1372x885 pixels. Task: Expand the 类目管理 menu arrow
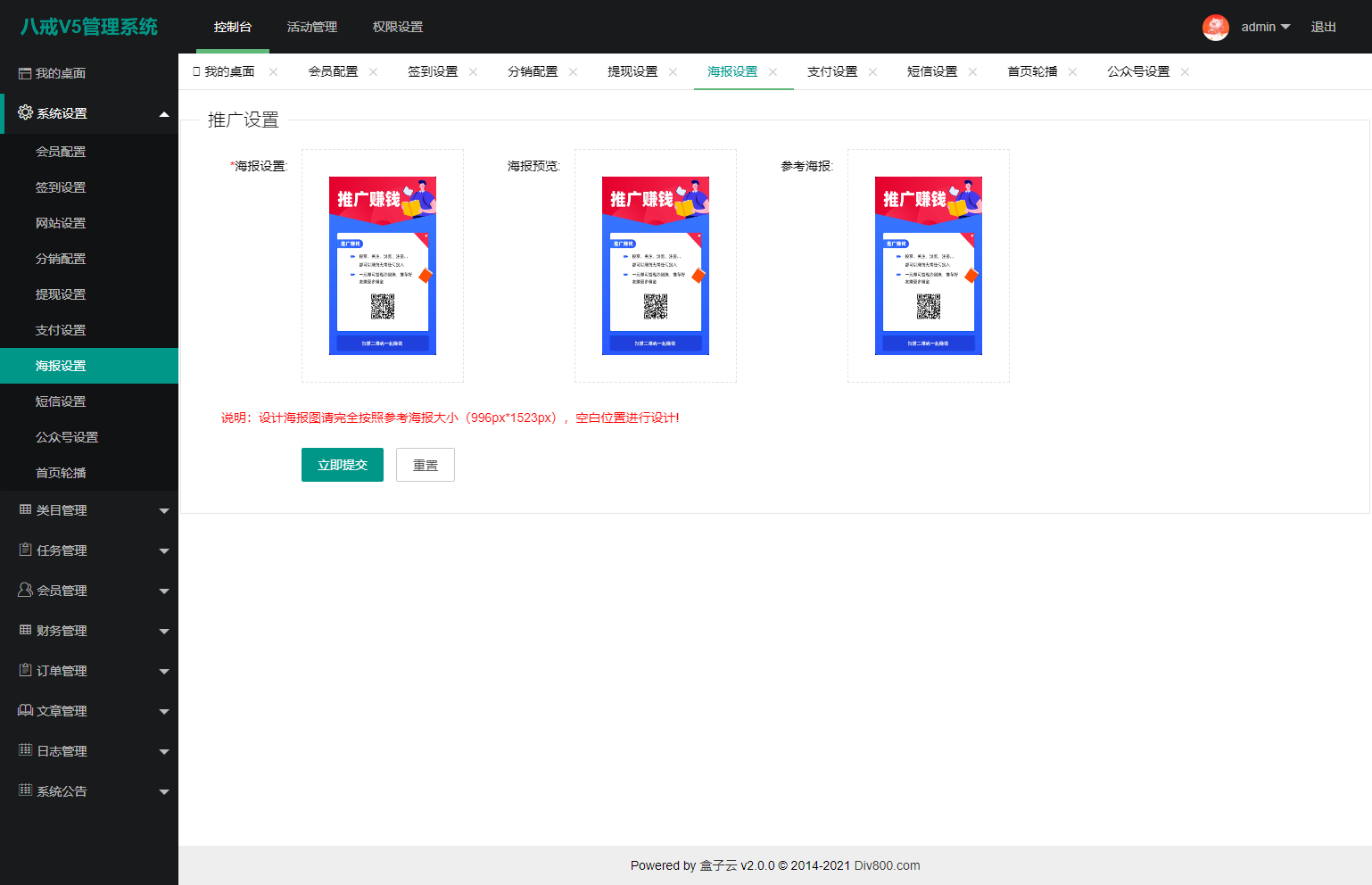[x=164, y=510]
